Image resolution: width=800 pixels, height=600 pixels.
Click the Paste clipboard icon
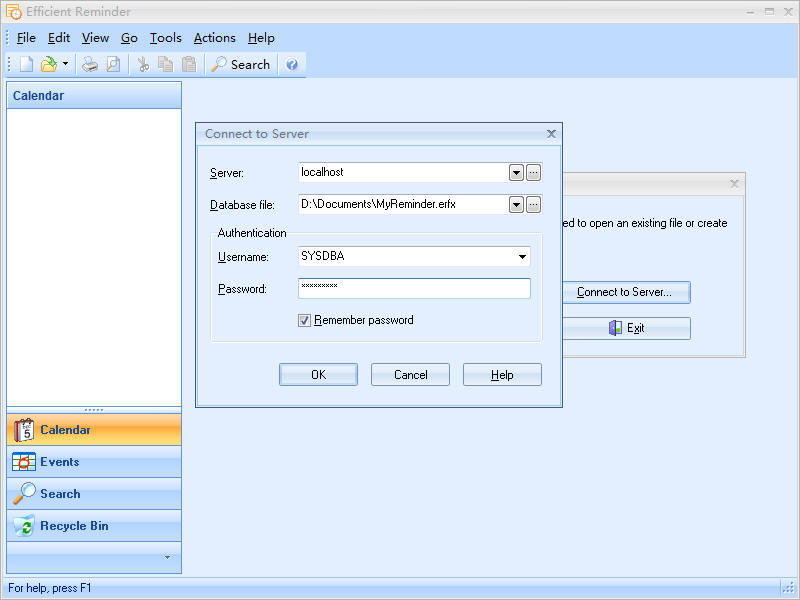tap(189, 64)
